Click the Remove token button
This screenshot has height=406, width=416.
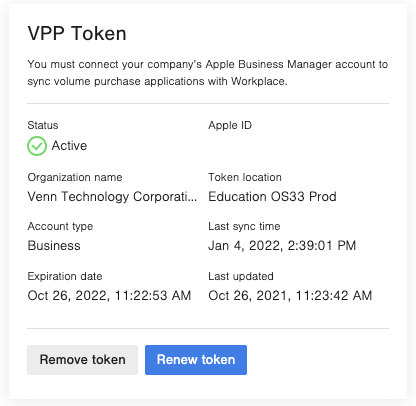[x=82, y=360]
